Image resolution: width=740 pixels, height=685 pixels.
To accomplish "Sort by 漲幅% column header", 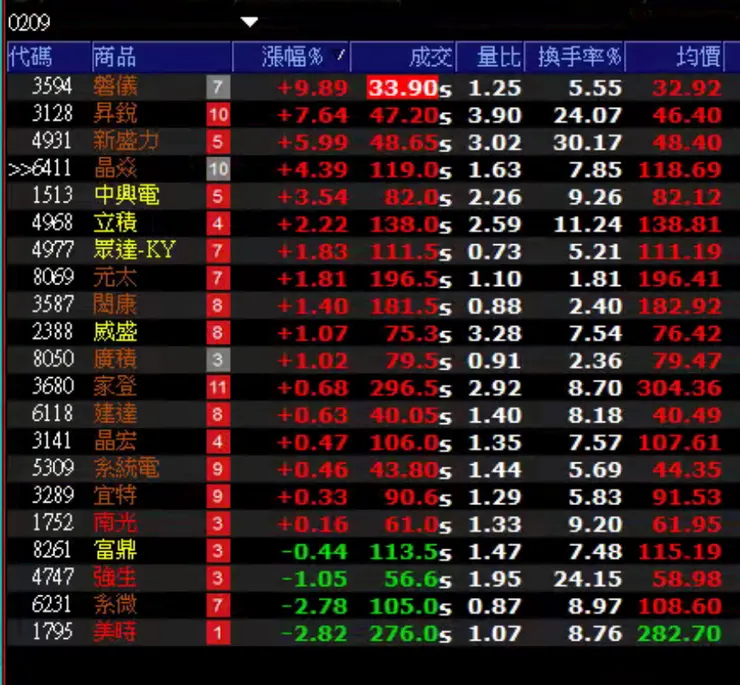I will 292,57.
